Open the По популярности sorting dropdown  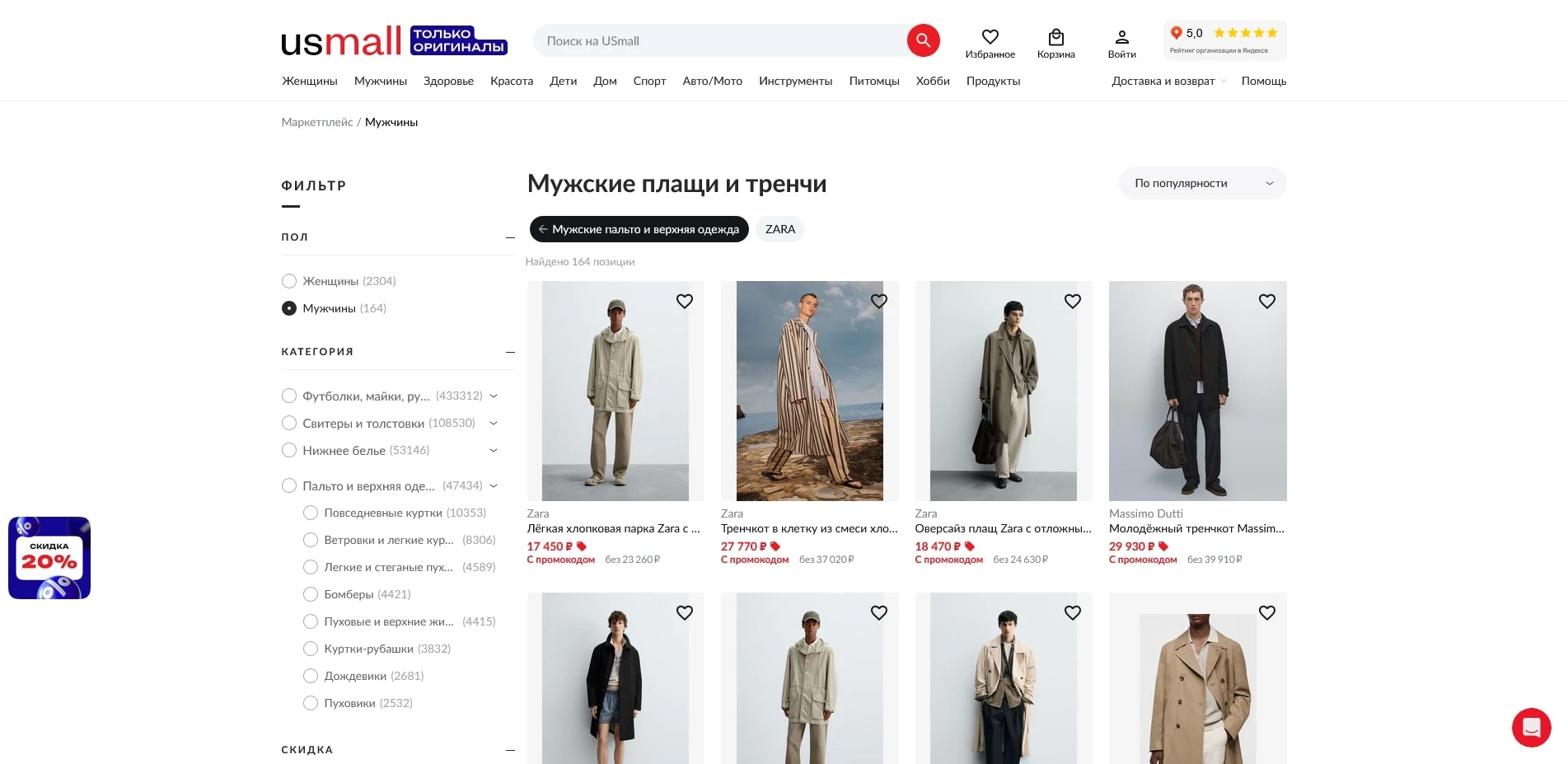[x=1201, y=183]
